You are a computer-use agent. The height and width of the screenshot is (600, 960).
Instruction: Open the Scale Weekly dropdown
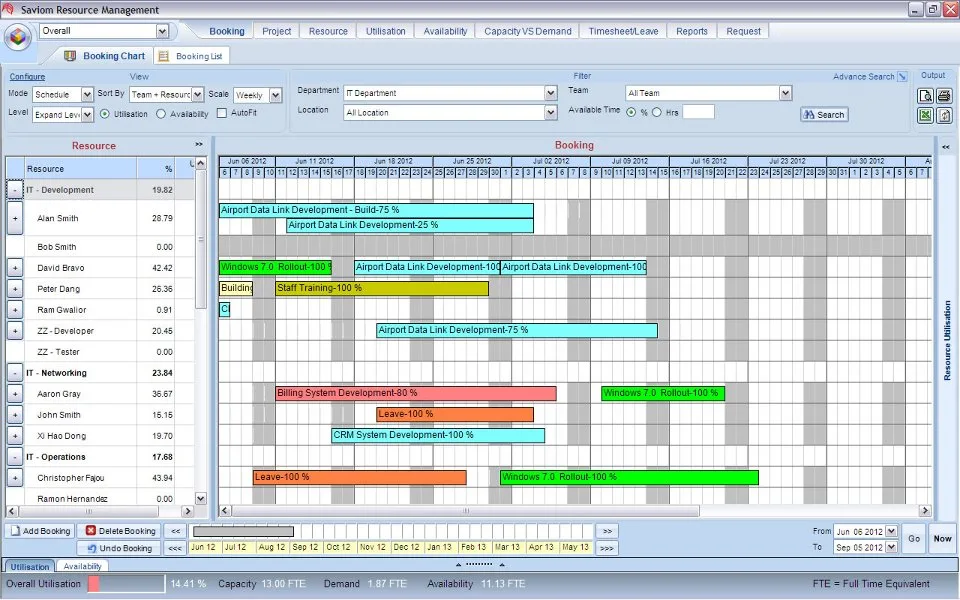tap(276, 95)
